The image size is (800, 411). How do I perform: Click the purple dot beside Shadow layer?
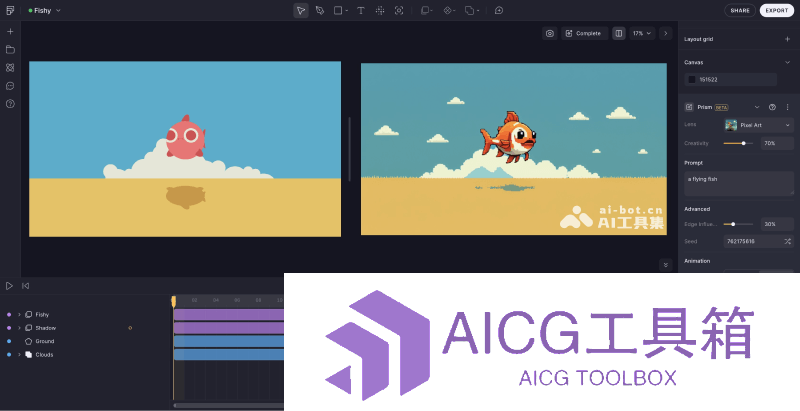pos(9,328)
